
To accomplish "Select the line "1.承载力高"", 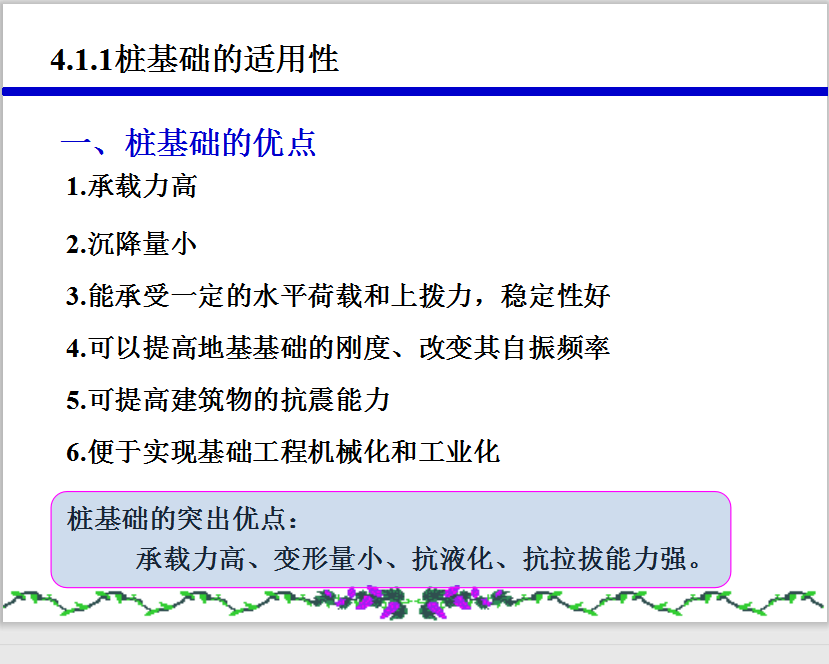I will [x=132, y=187].
